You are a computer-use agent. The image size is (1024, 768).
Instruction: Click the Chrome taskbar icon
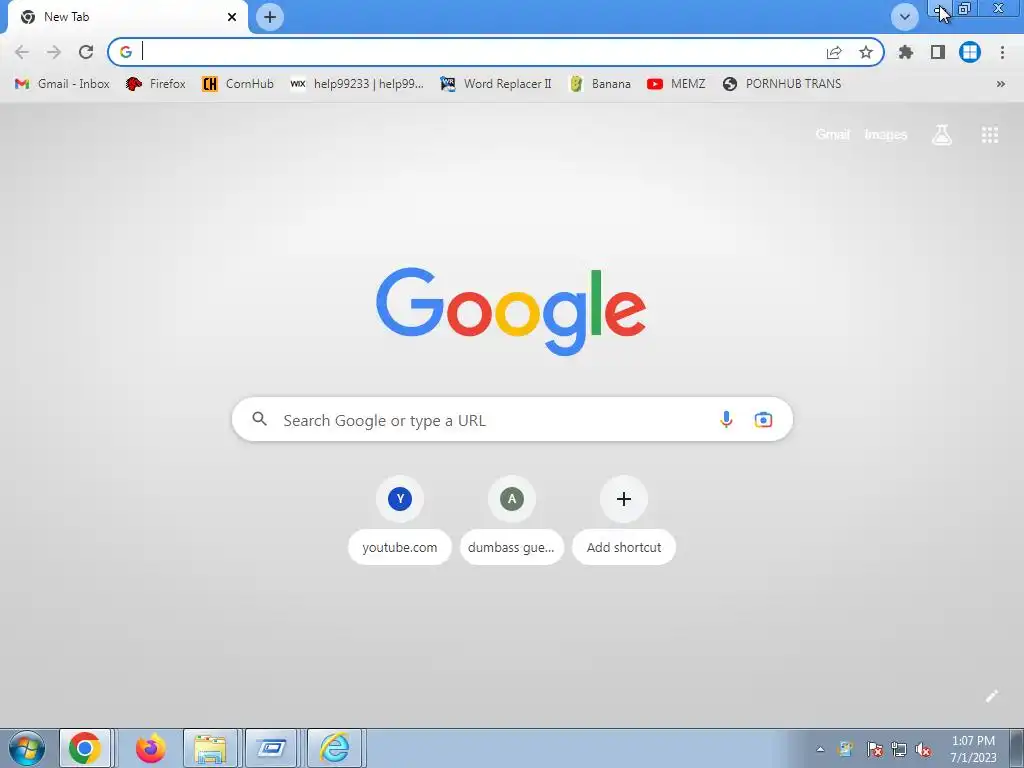[x=85, y=748]
